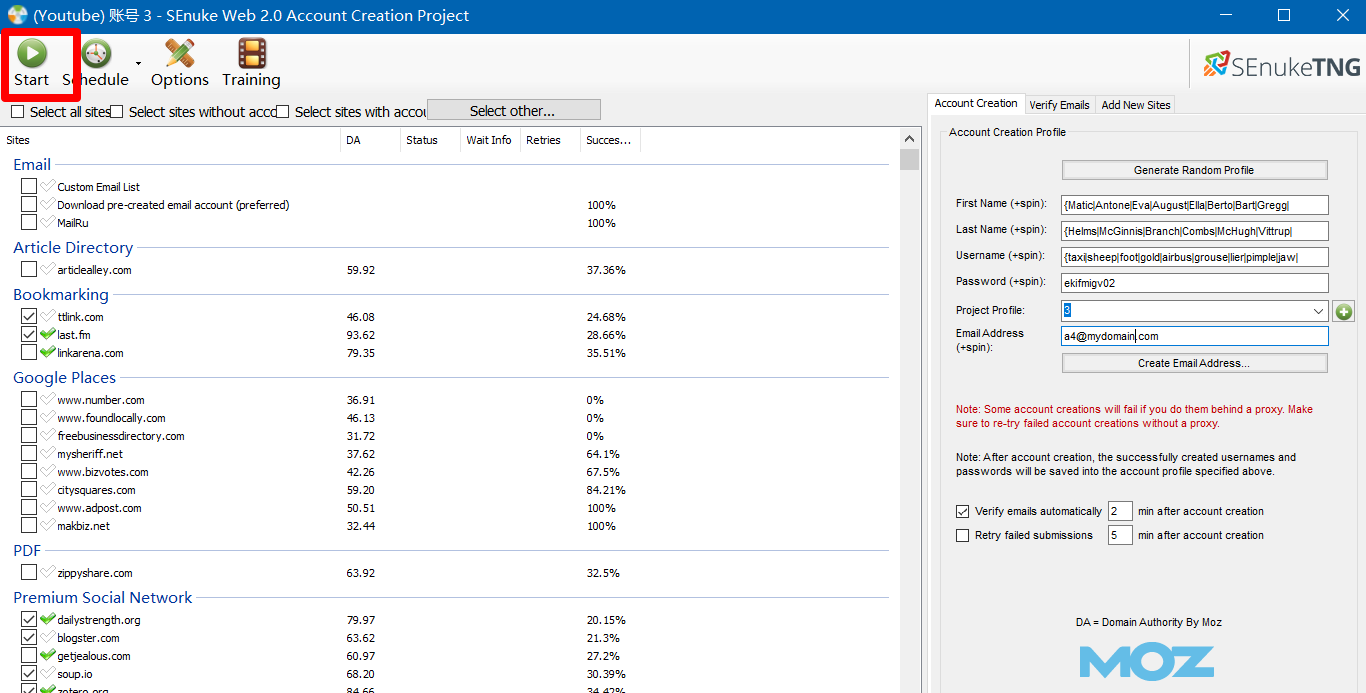
Task: Enable the Select all sites checkbox
Action: 18,112
